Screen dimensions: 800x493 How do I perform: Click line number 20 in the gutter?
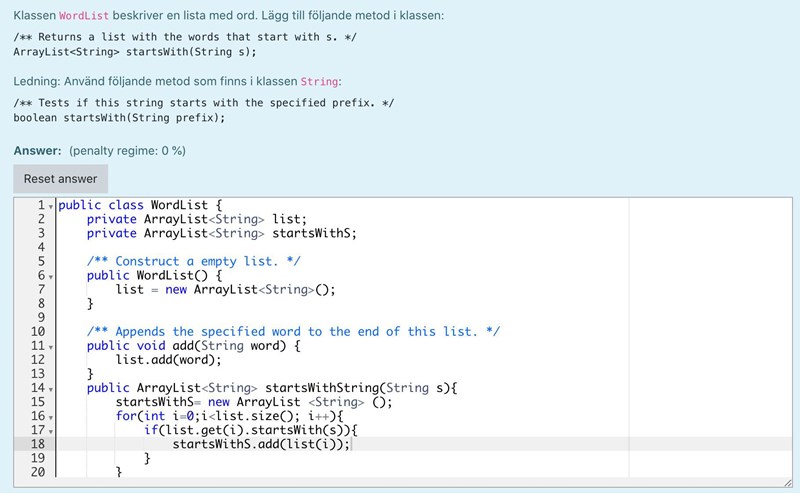pos(38,472)
